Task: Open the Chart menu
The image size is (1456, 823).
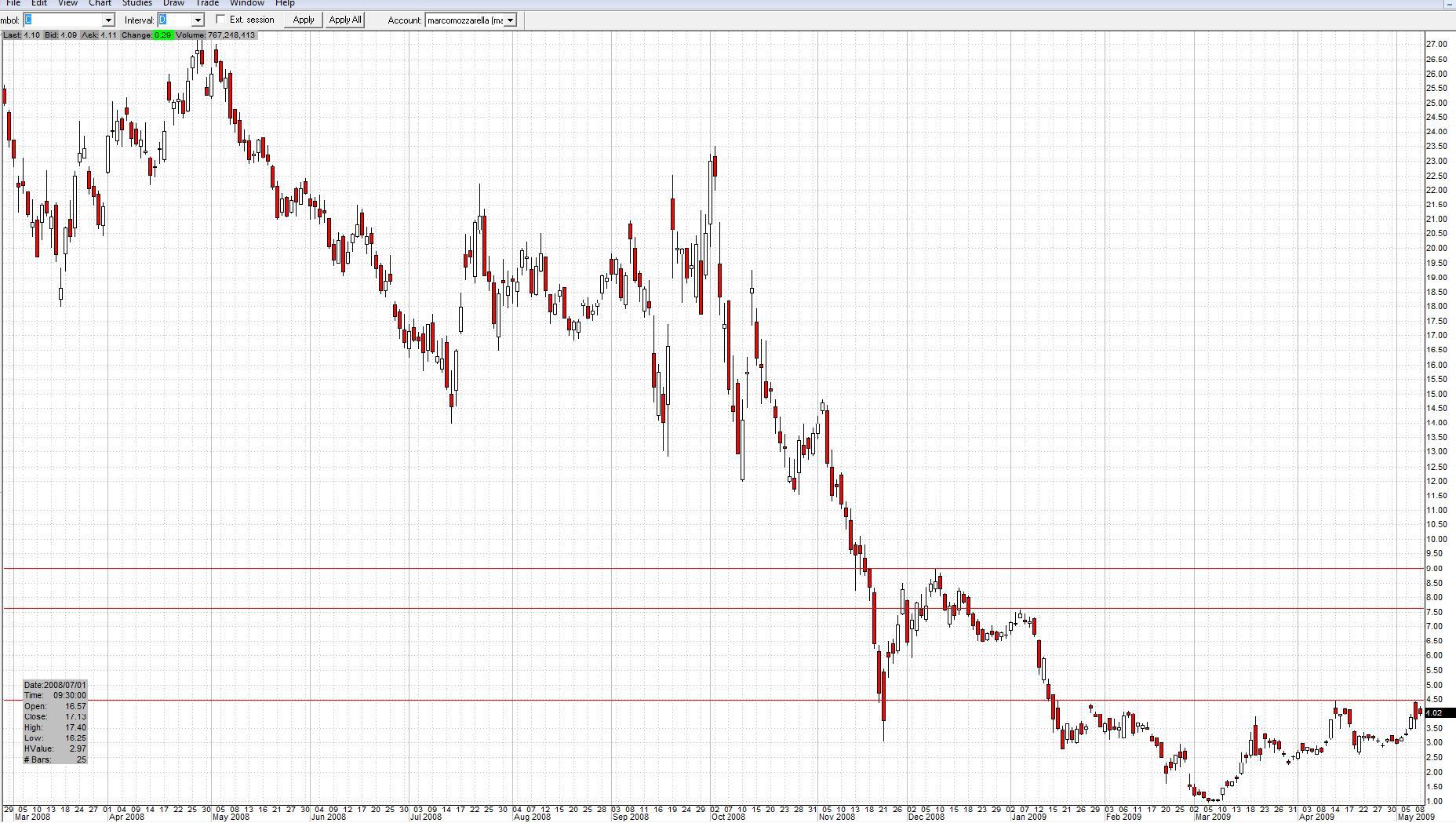Action: point(100,4)
